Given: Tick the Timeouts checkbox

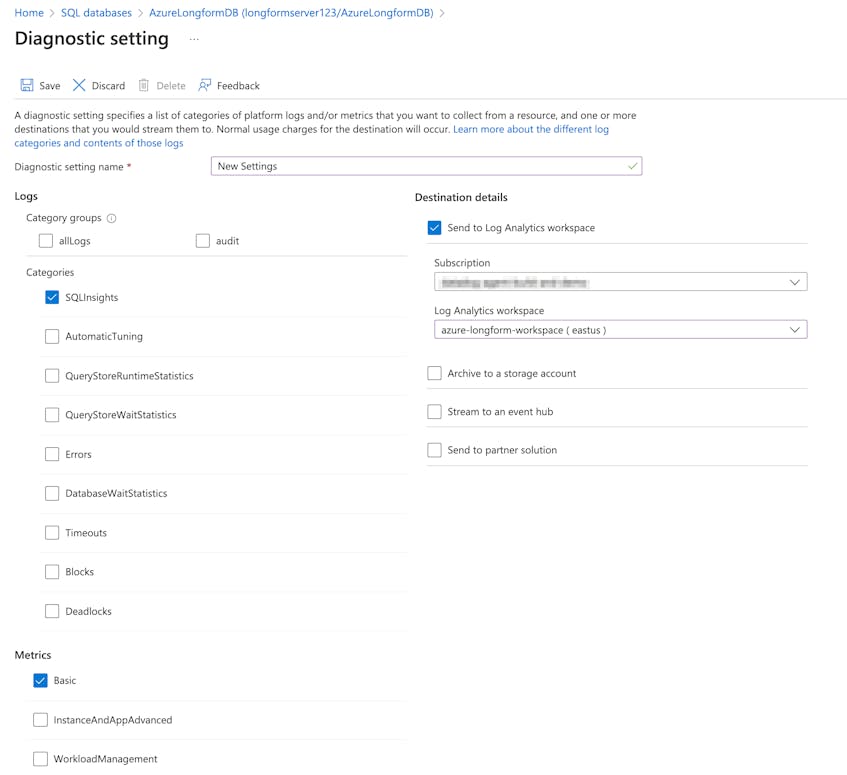Looking at the screenshot, I should point(52,533).
